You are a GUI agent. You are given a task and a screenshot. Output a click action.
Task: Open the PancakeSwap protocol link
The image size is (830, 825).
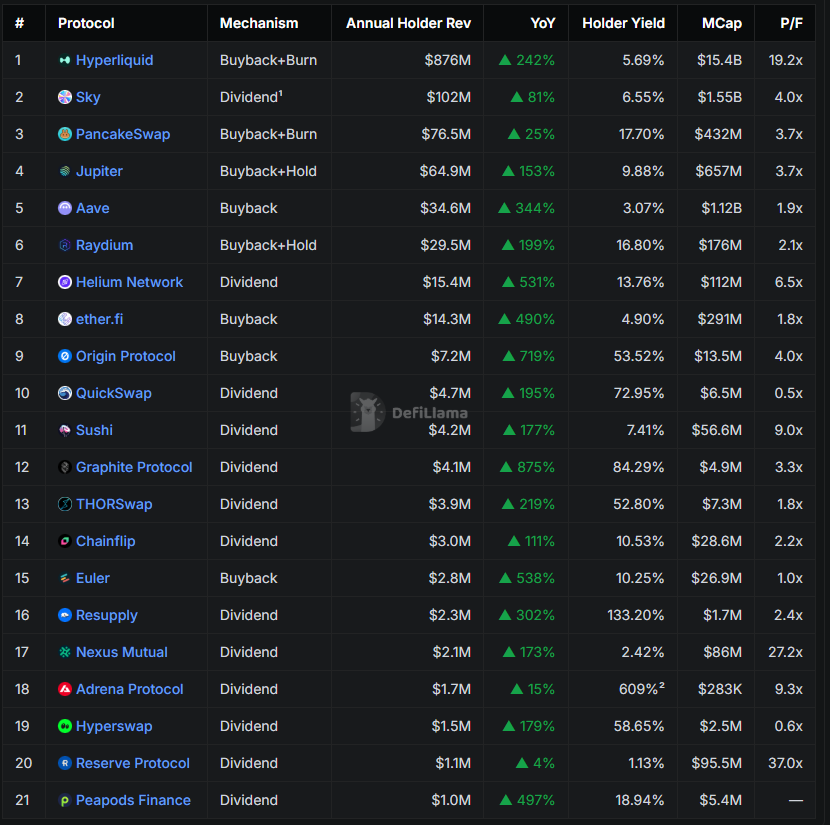[123, 134]
